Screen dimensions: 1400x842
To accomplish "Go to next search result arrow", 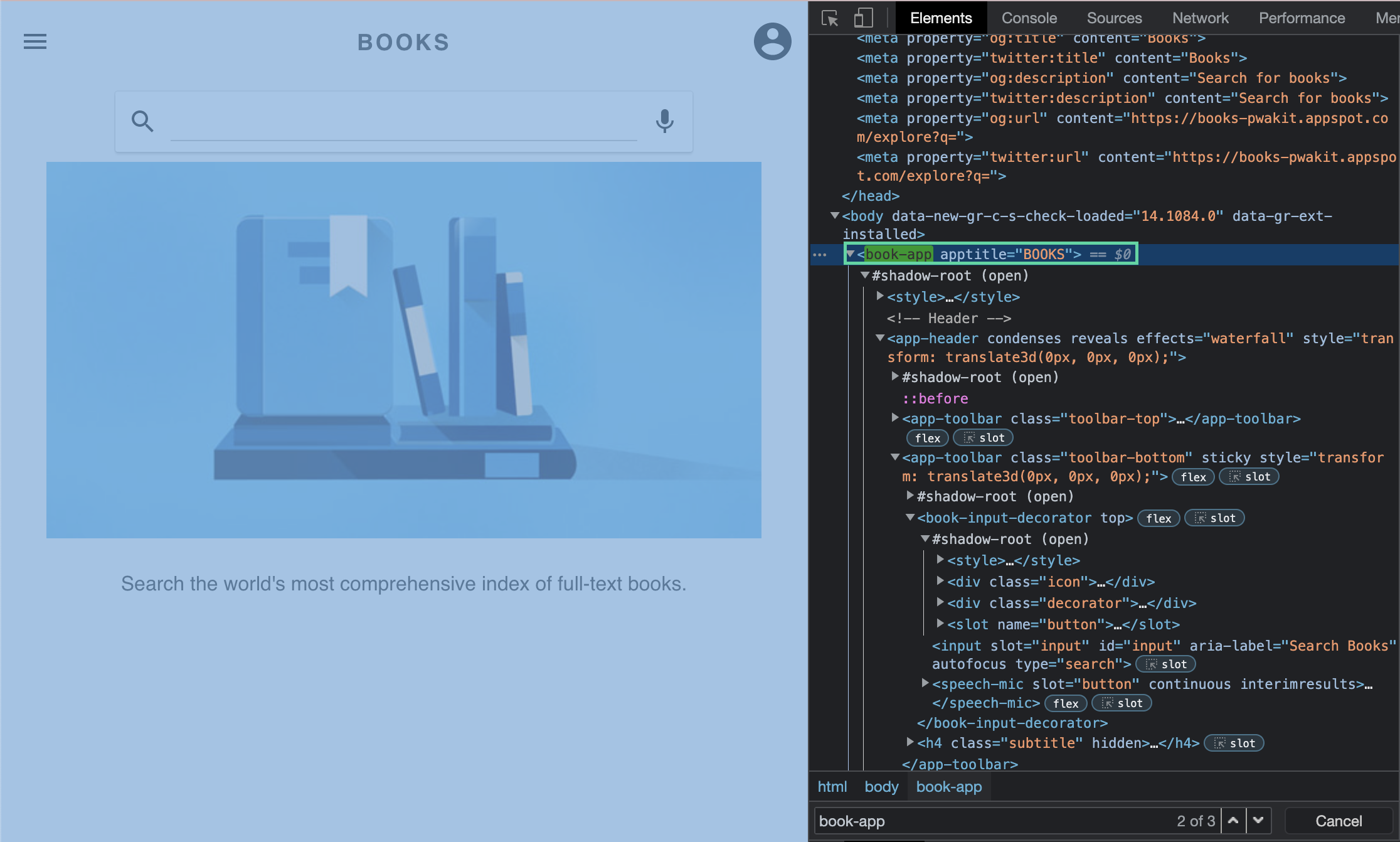I will [x=1258, y=821].
